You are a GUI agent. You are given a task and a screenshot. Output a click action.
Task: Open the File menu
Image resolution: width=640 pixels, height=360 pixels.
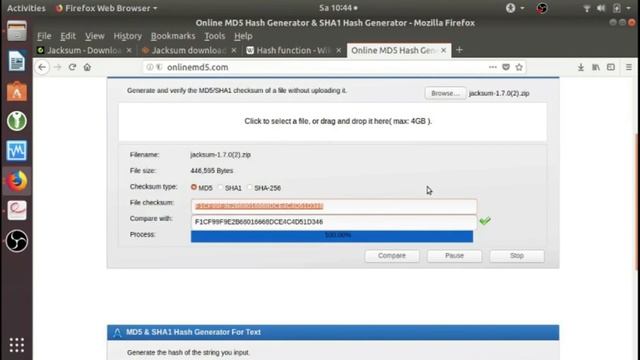44,36
